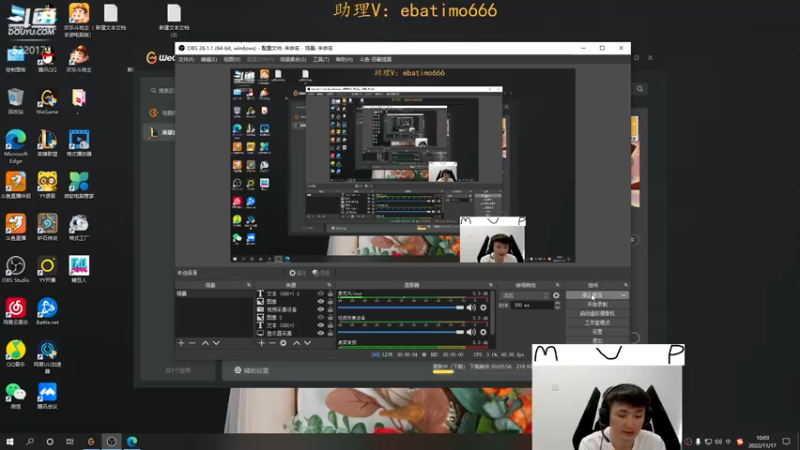Screen dimensions: 800x450
Task: Pop out the Sources dock panel icon
Action: pyautogui.click(x=329, y=285)
